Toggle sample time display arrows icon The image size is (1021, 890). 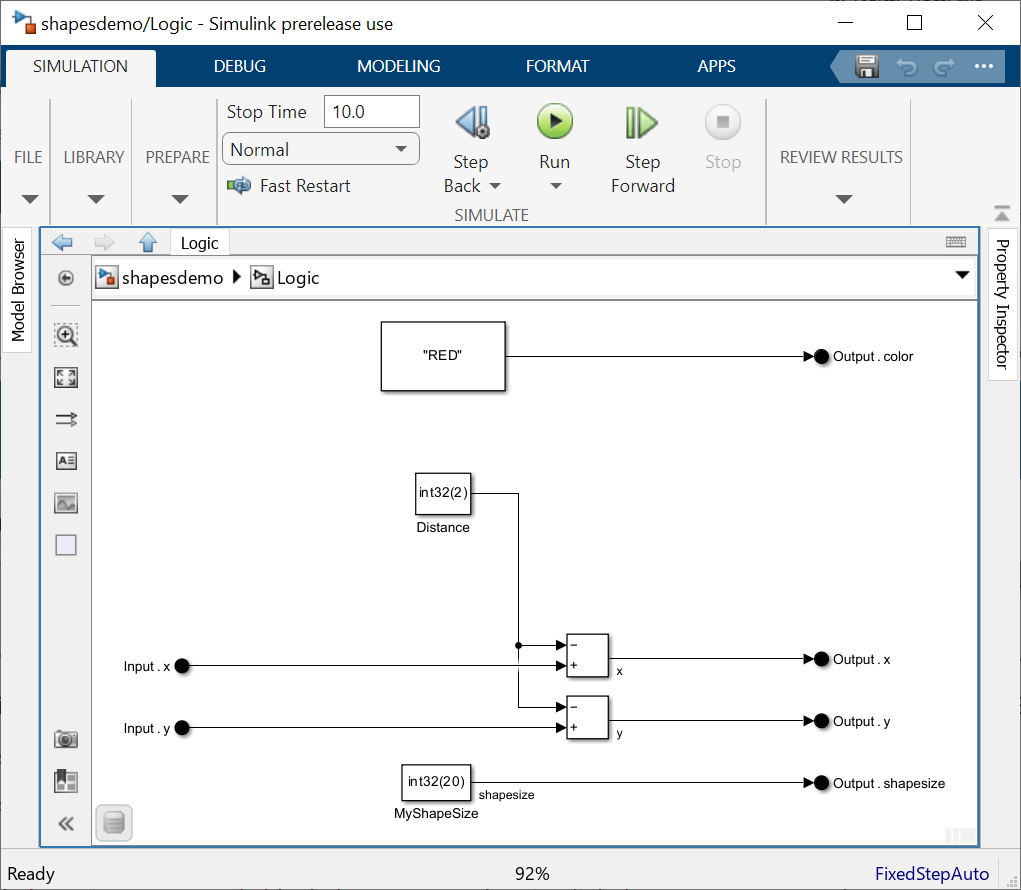[x=66, y=419]
